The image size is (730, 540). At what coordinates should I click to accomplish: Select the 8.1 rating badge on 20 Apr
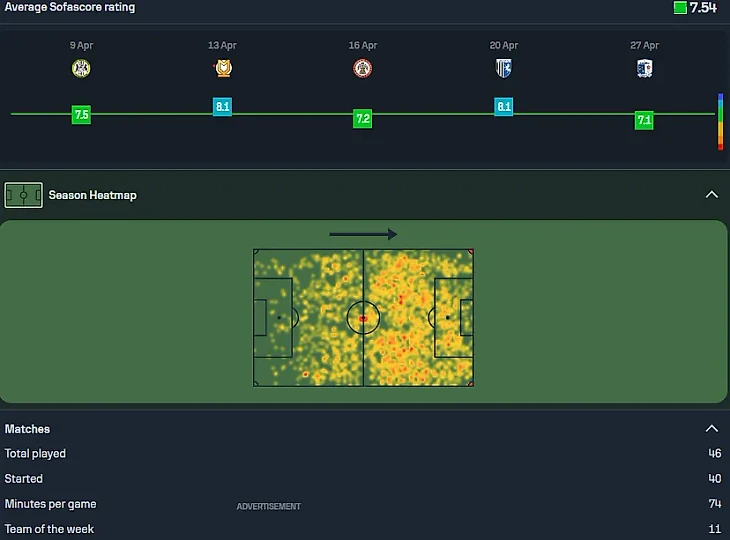point(504,106)
